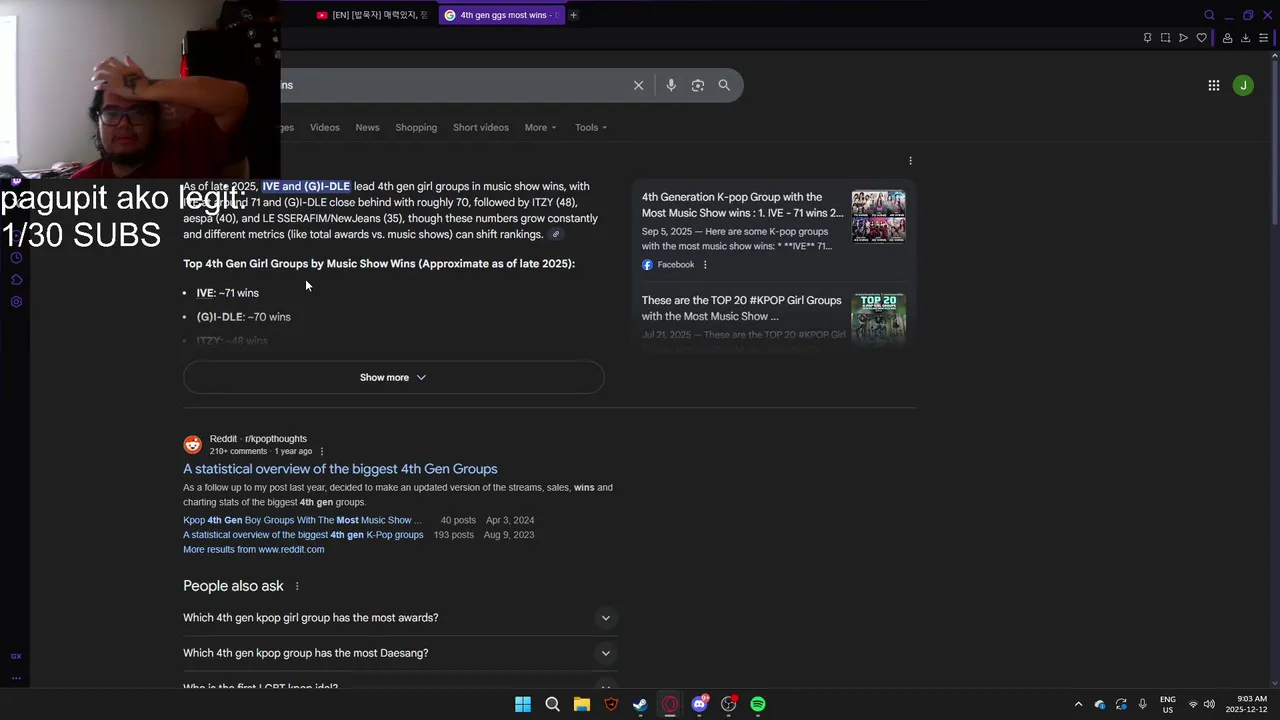
Task: Open AI overview options three dots
Action: (x=910, y=161)
